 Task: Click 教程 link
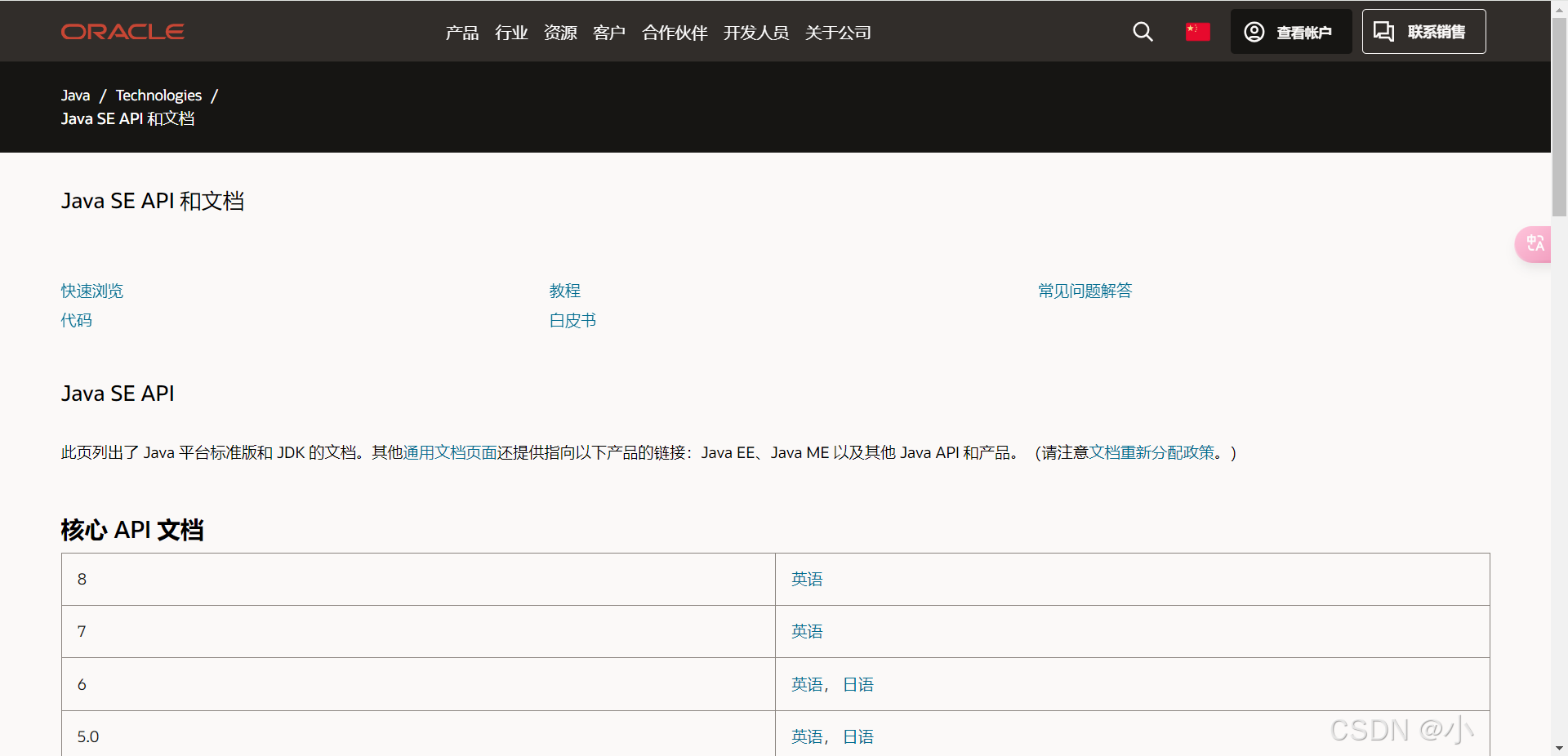[x=565, y=291]
